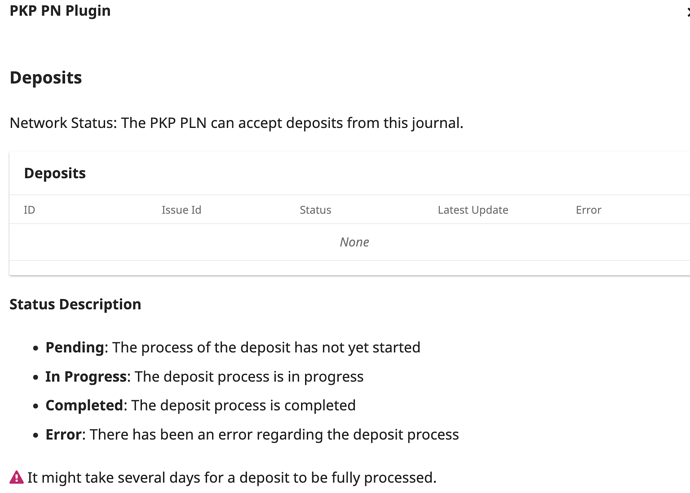
Task: Click the In Progress status description item
Action: pos(204,377)
